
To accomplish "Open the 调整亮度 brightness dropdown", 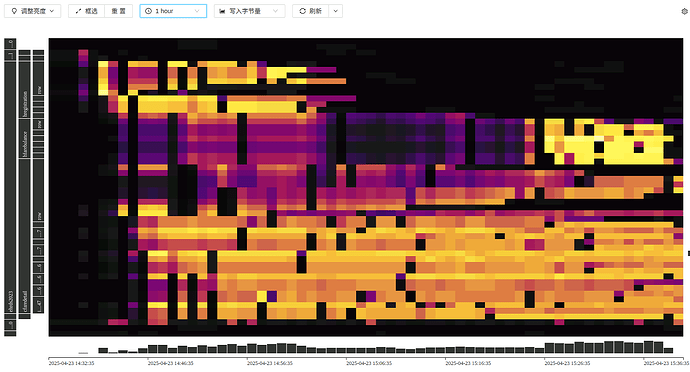I will click(33, 11).
